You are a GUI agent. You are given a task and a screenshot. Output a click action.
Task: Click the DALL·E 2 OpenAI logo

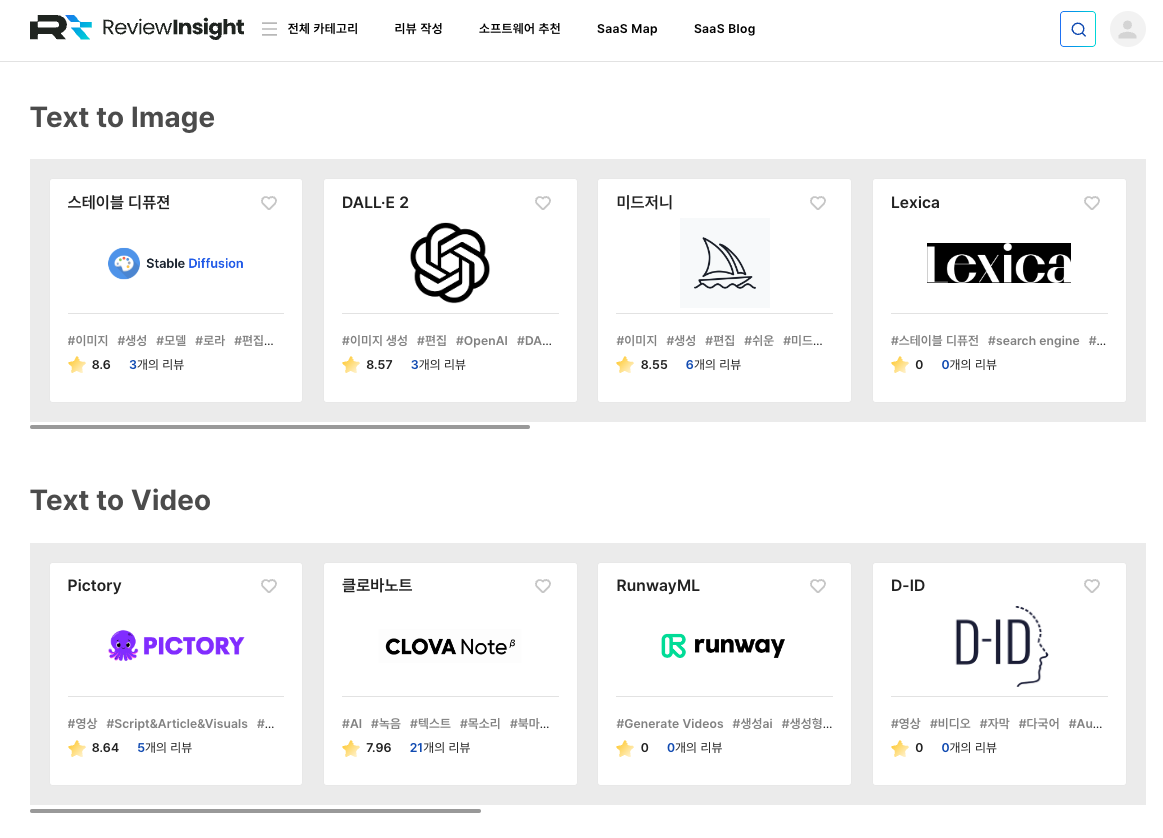pyautogui.click(x=450, y=263)
